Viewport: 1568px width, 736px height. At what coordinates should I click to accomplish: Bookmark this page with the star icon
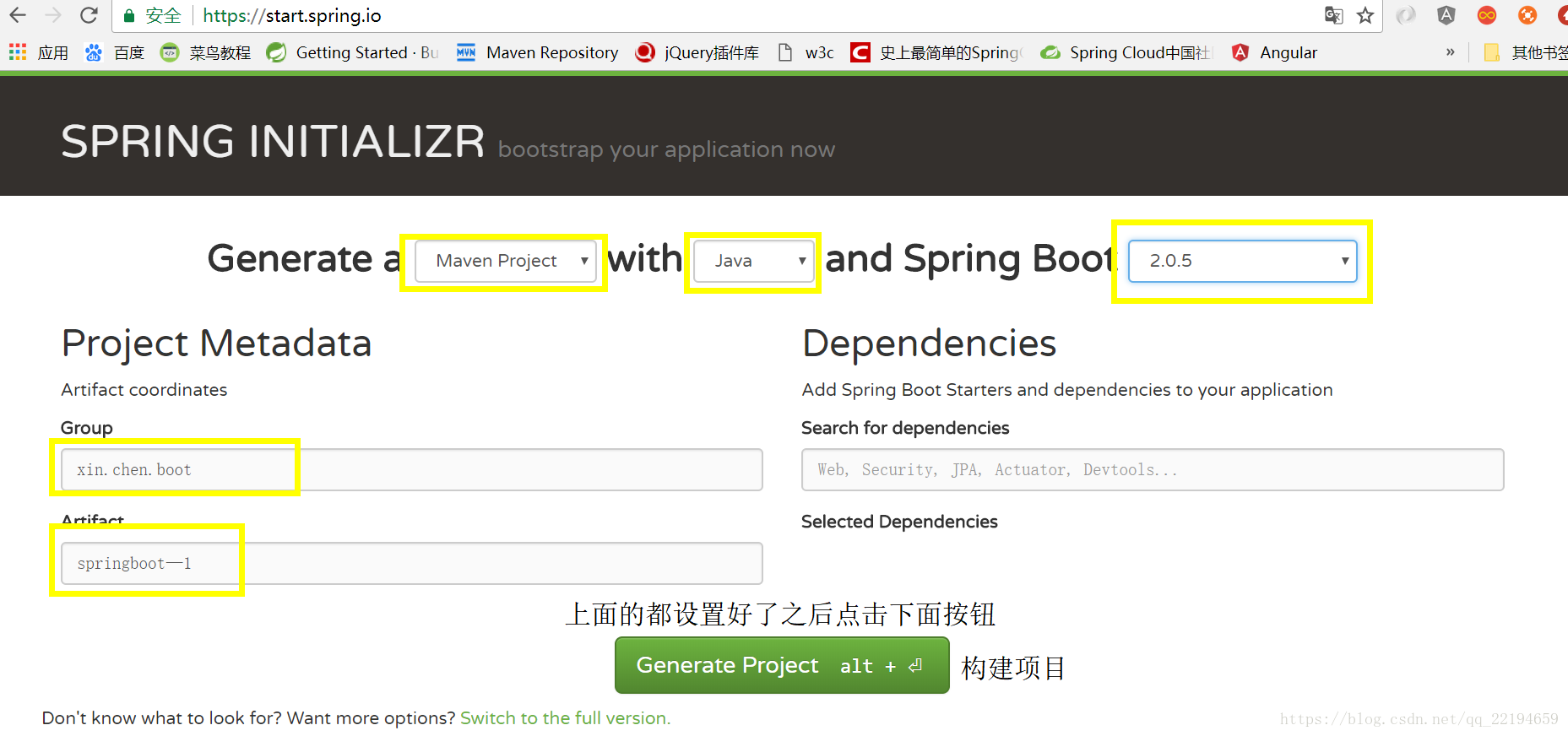(x=1365, y=15)
